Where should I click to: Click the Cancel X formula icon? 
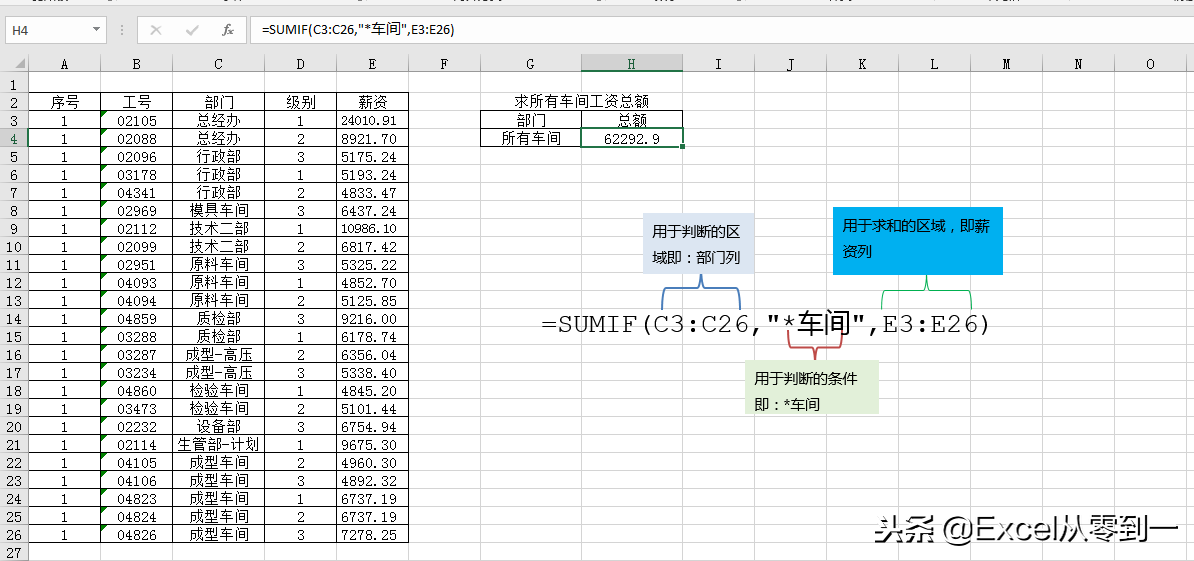(156, 30)
